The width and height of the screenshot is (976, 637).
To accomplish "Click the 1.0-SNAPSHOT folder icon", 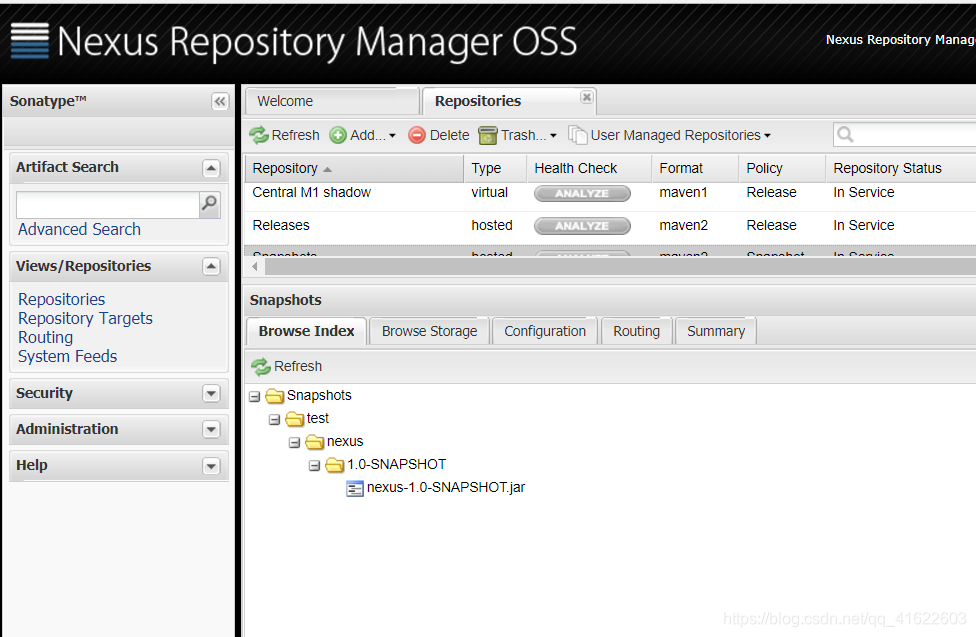I will 334,465.
